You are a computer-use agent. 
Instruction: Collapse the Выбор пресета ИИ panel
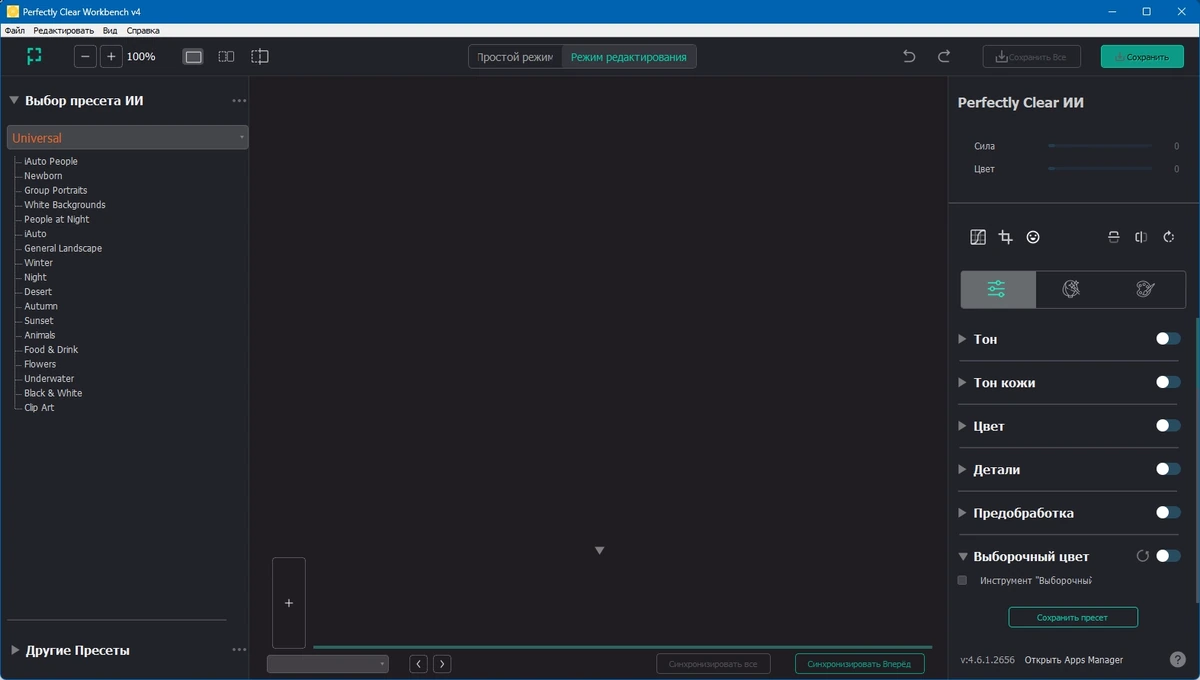point(14,100)
